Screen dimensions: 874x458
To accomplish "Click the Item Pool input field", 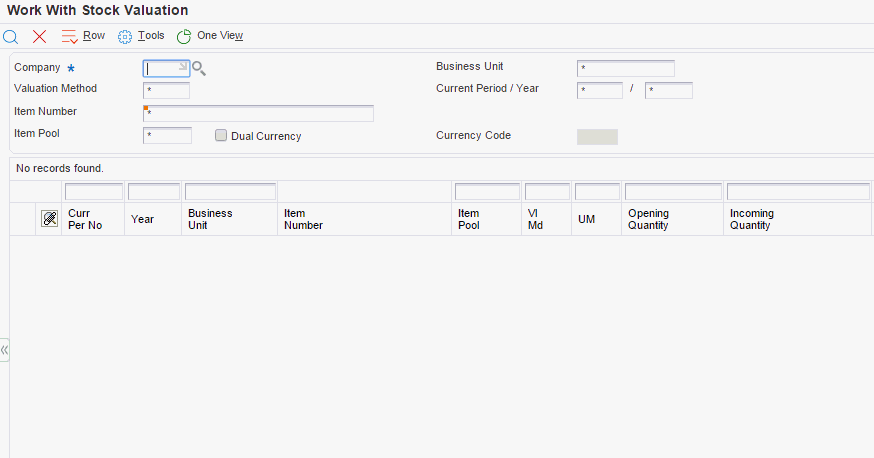I will pyautogui.click(x=167, y=136).
